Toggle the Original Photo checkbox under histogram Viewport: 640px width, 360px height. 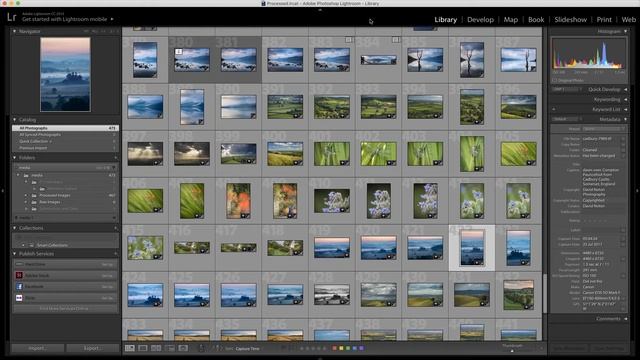tap(554, 80)
